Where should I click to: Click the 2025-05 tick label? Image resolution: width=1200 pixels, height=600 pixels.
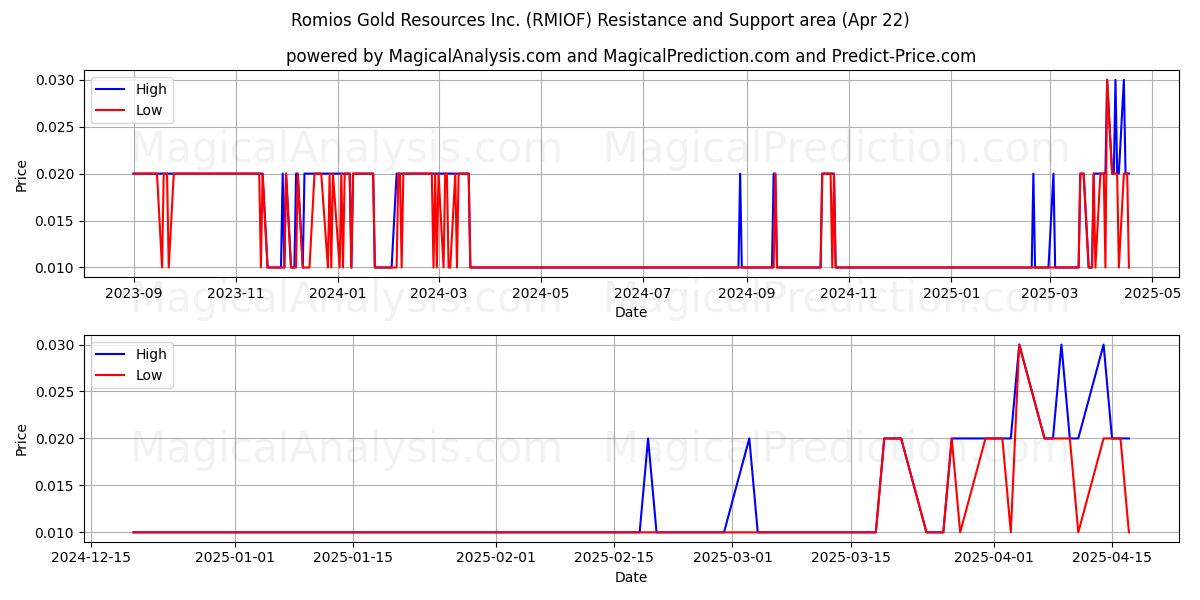pyautogui.click(x=1151, y=293)
